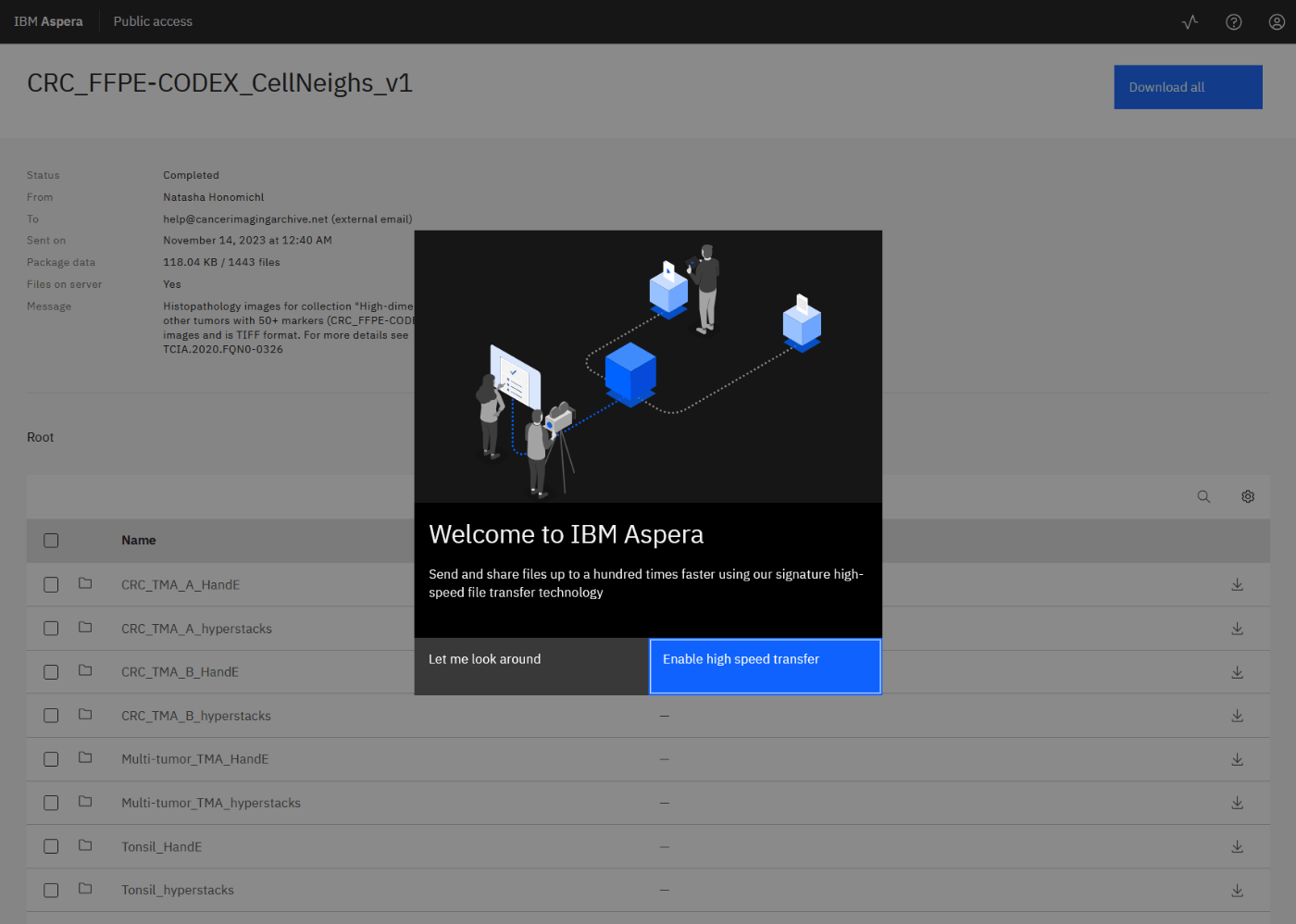Download CRC_TMA_A_hyperstacks via arrow icon
This screenshot has height=924, width=1296.
click(1237, 629)
